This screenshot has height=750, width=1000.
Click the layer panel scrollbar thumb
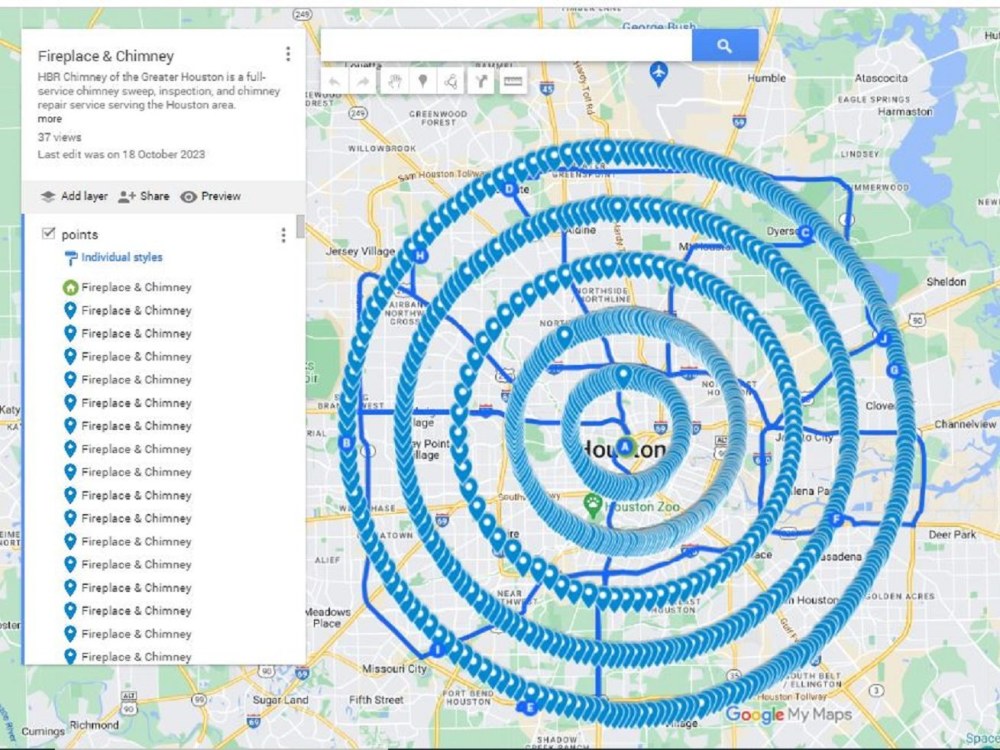pos(300,226)
